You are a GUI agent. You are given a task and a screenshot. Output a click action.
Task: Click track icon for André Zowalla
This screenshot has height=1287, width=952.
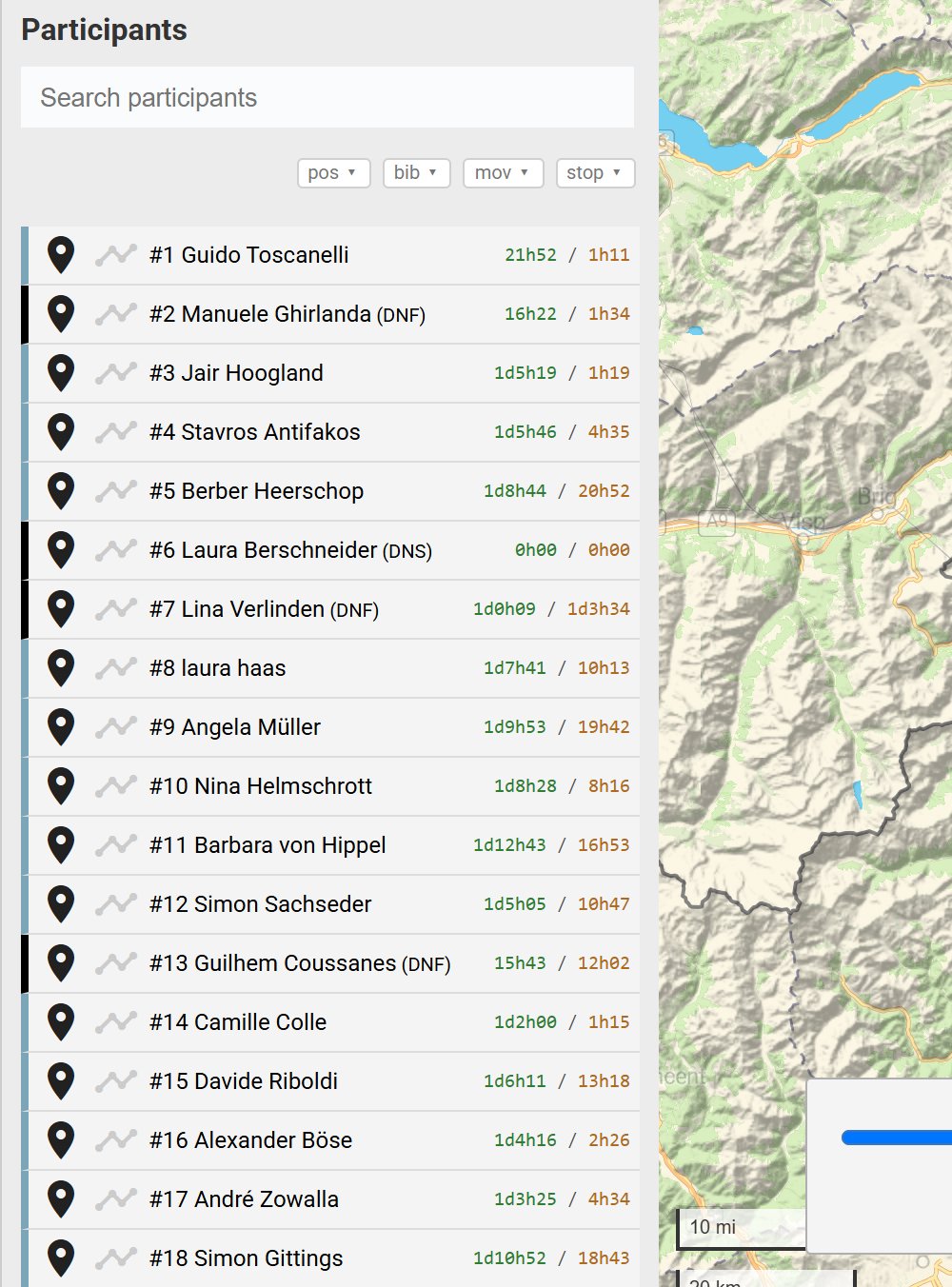click(x=116, y=1198)
